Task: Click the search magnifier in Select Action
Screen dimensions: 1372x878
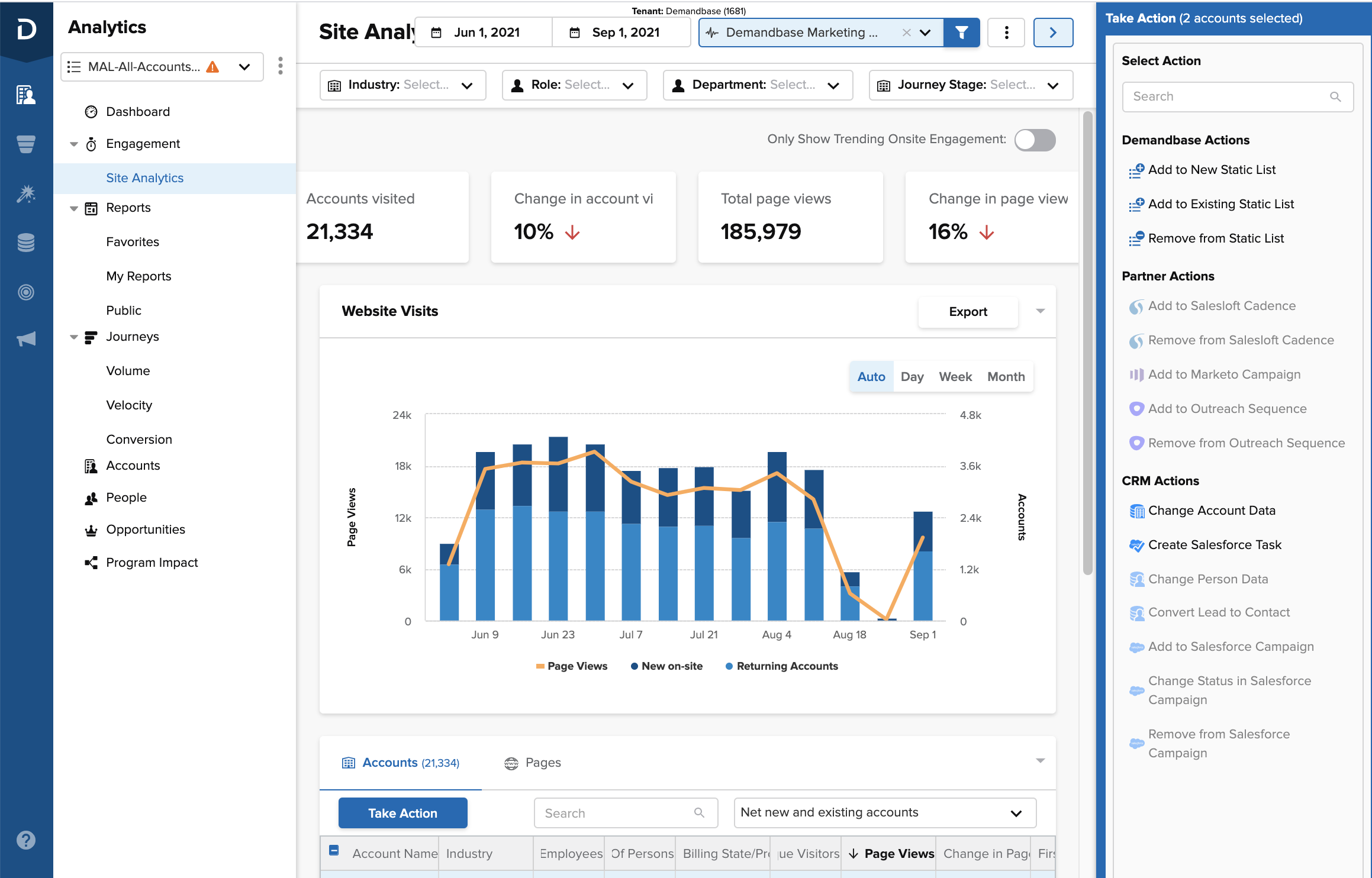Action: click(1335, 97)
